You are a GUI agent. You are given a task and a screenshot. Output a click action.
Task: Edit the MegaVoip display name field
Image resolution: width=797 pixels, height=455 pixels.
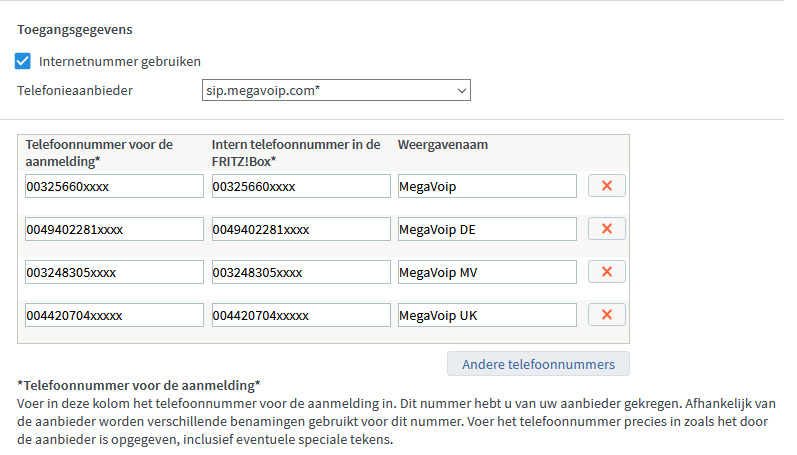pos(487,186)
